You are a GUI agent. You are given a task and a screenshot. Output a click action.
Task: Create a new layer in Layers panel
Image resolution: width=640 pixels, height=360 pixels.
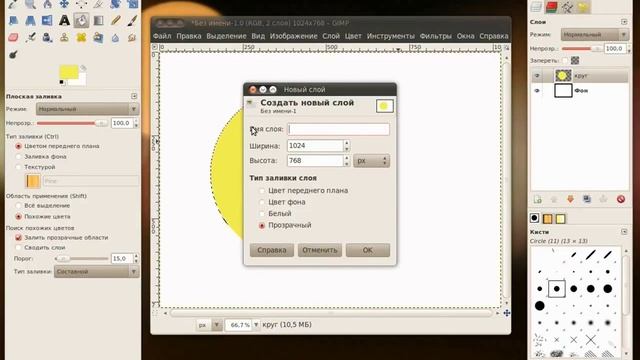pos(537,199)
